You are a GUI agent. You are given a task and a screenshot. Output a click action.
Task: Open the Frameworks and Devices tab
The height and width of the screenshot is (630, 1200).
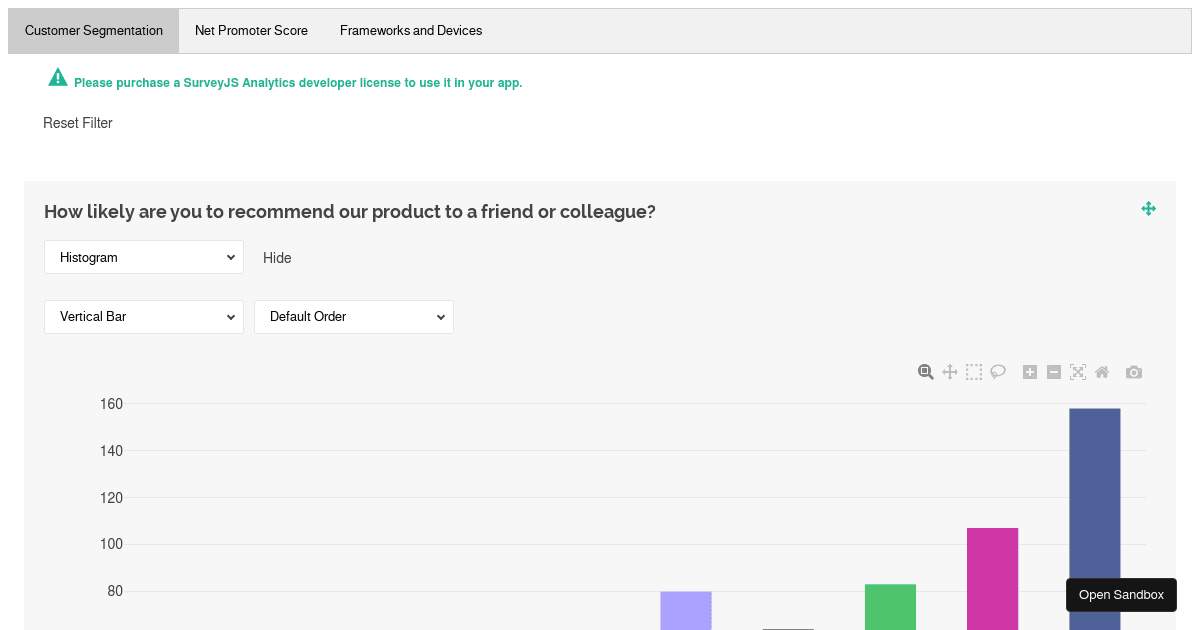tap(410, 30)
